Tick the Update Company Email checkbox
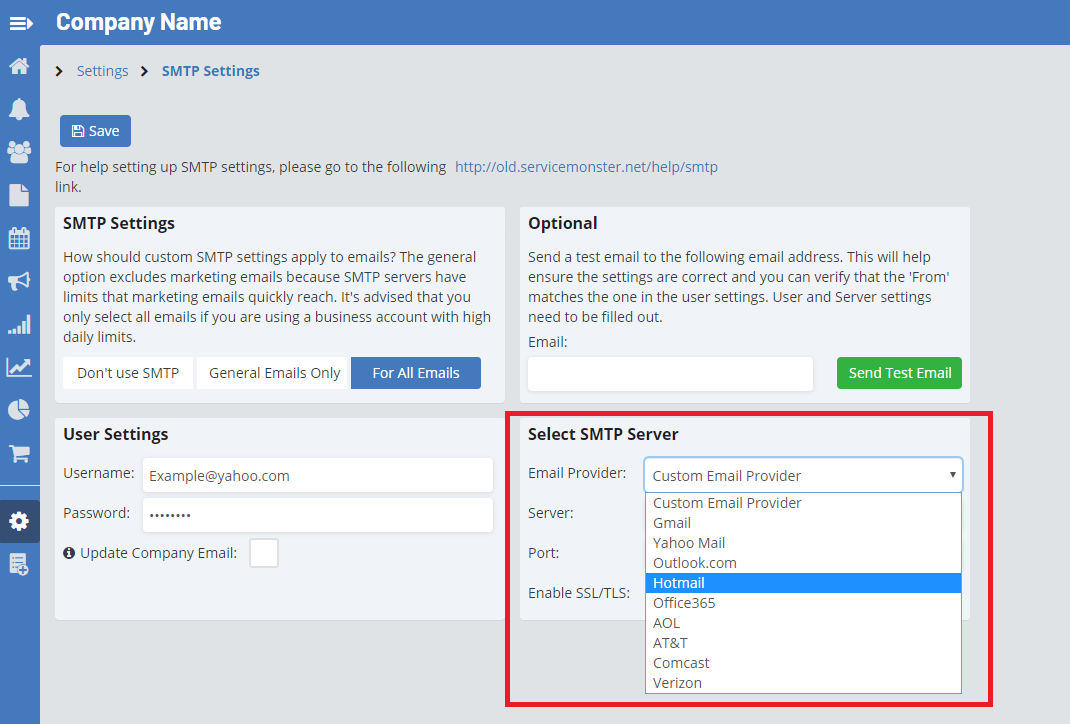Viewport: 1070px width, 724px height. tap(264, 553)
